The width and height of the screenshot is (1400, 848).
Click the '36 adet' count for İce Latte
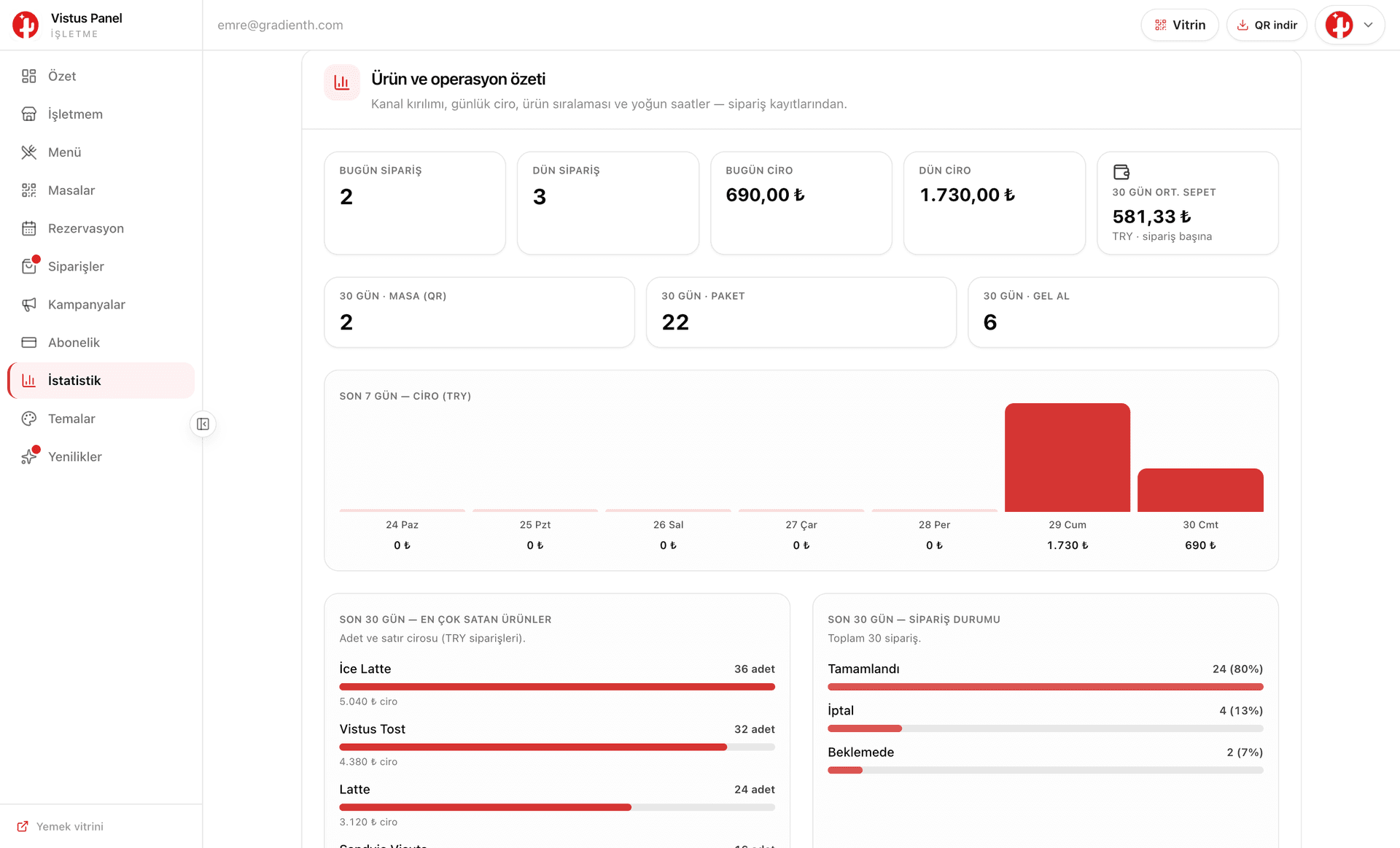click(755, 669)
